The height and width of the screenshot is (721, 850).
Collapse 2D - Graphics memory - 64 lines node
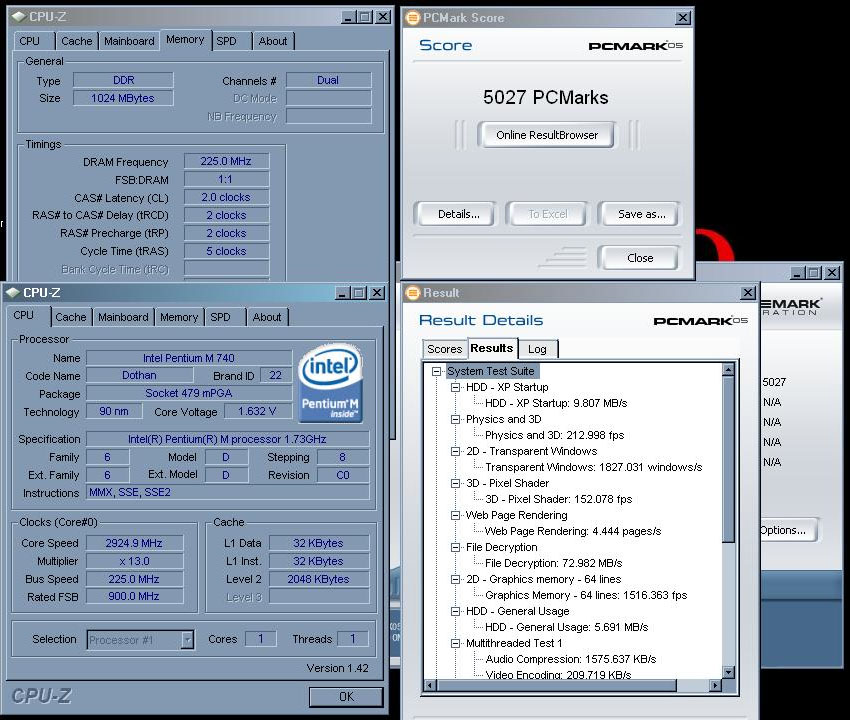(x=455, y=580)
